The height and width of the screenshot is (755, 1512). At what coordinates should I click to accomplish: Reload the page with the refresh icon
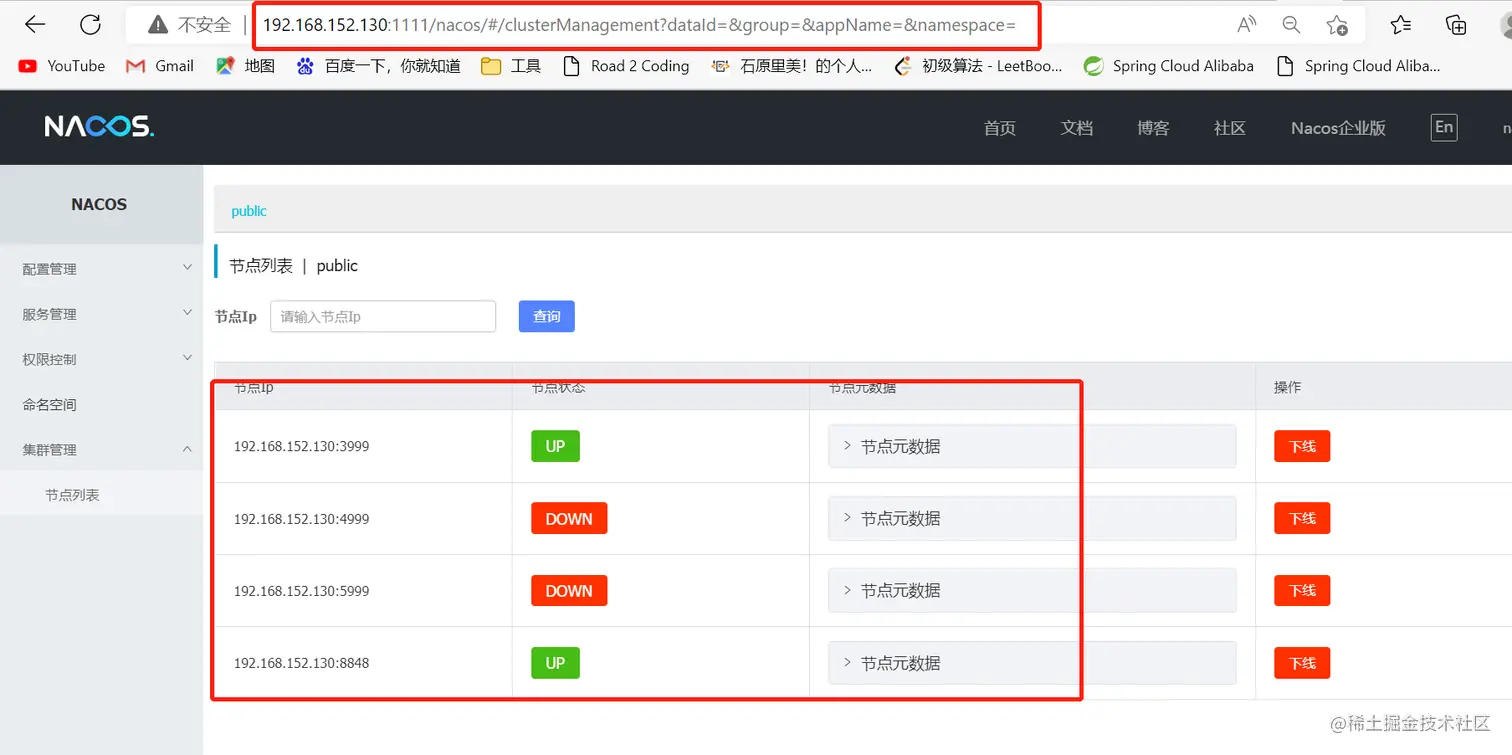[x=90, y=25]
